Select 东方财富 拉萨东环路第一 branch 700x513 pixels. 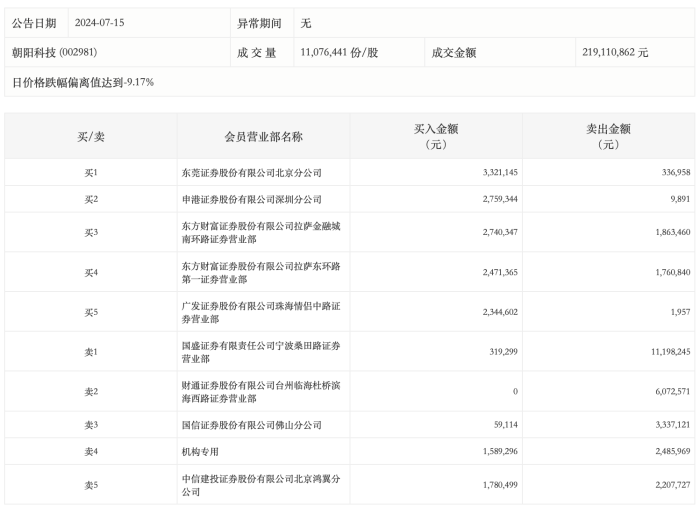262,272
